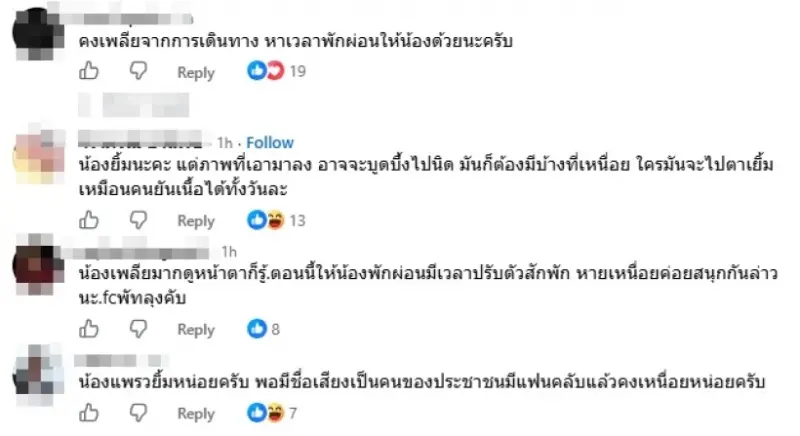
Task: Thumbs down the comment with 13 reactions
Action: pos(138,220)
